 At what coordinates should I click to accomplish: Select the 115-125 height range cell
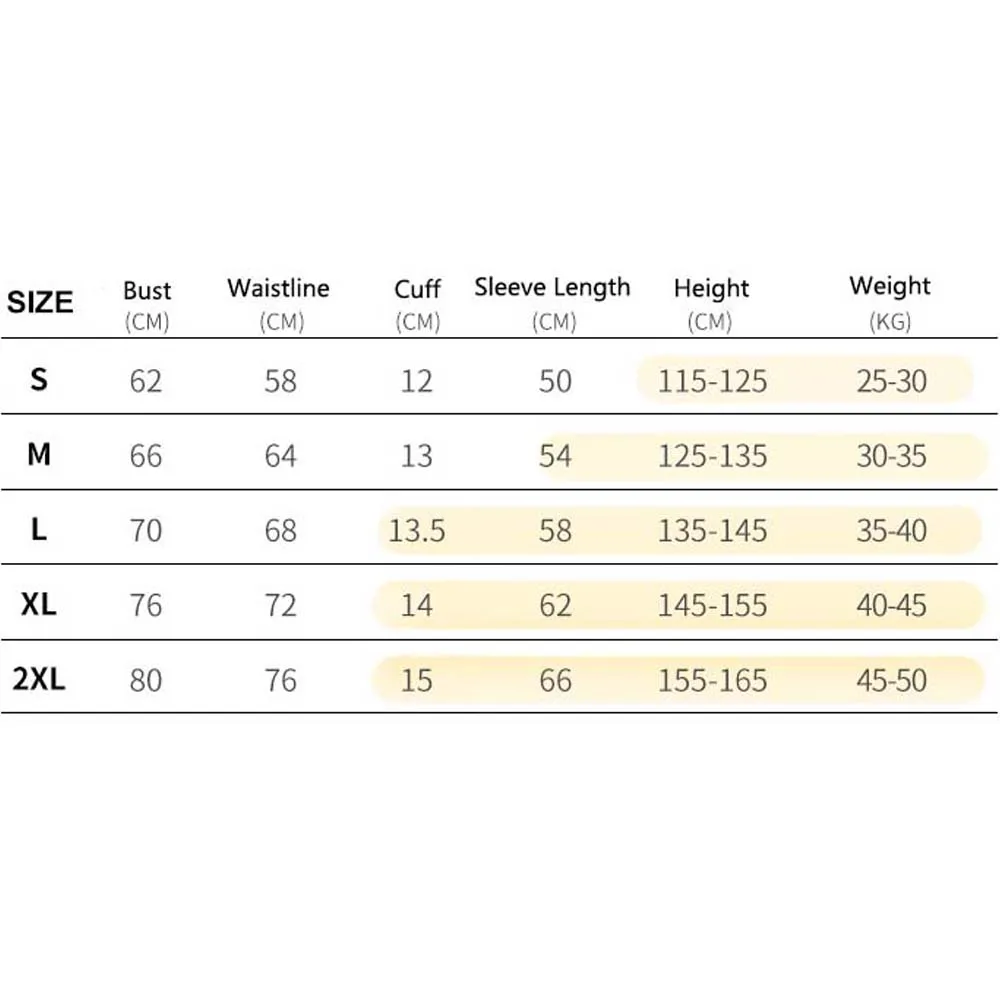click(x=712, y=381)
